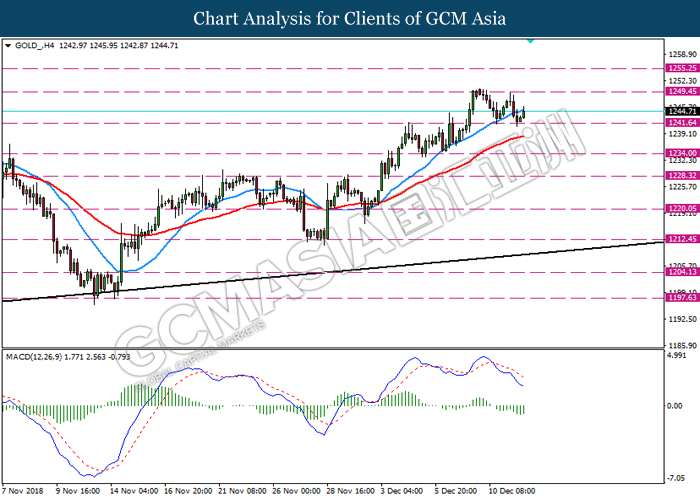Click the 7 Nov 2018 date label

click(23, 491)
